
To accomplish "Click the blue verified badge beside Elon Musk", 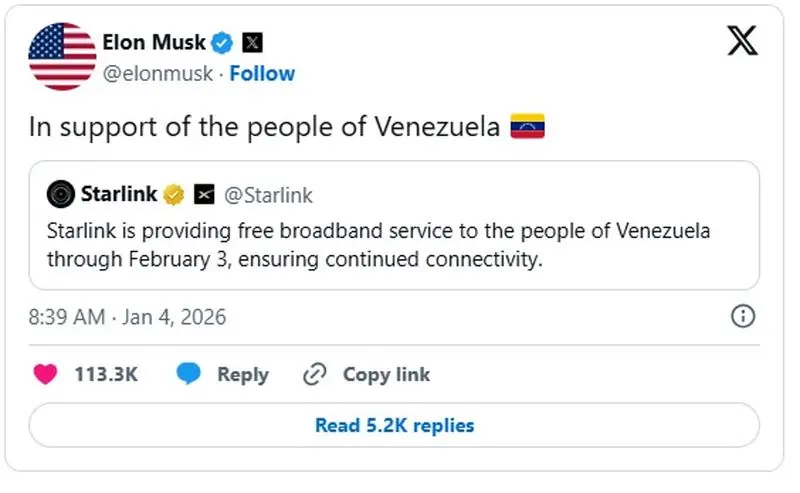I will 223,43.
